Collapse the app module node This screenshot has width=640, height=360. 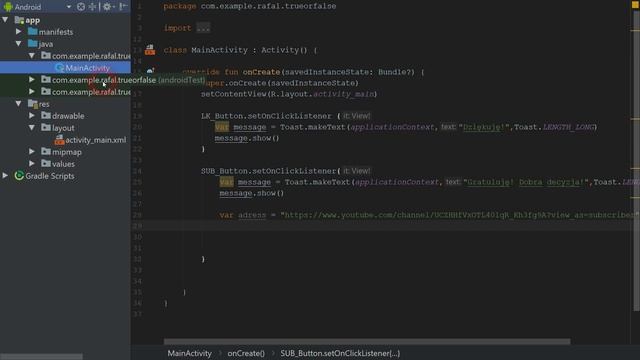coord(5,20)
